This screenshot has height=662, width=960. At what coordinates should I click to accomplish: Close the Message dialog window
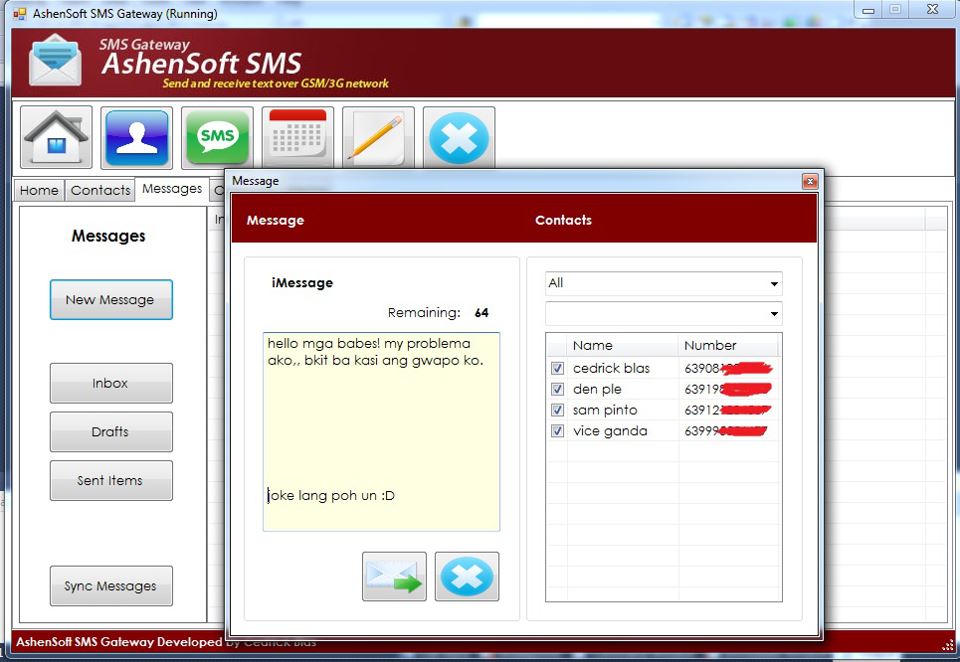pos(810,181)
